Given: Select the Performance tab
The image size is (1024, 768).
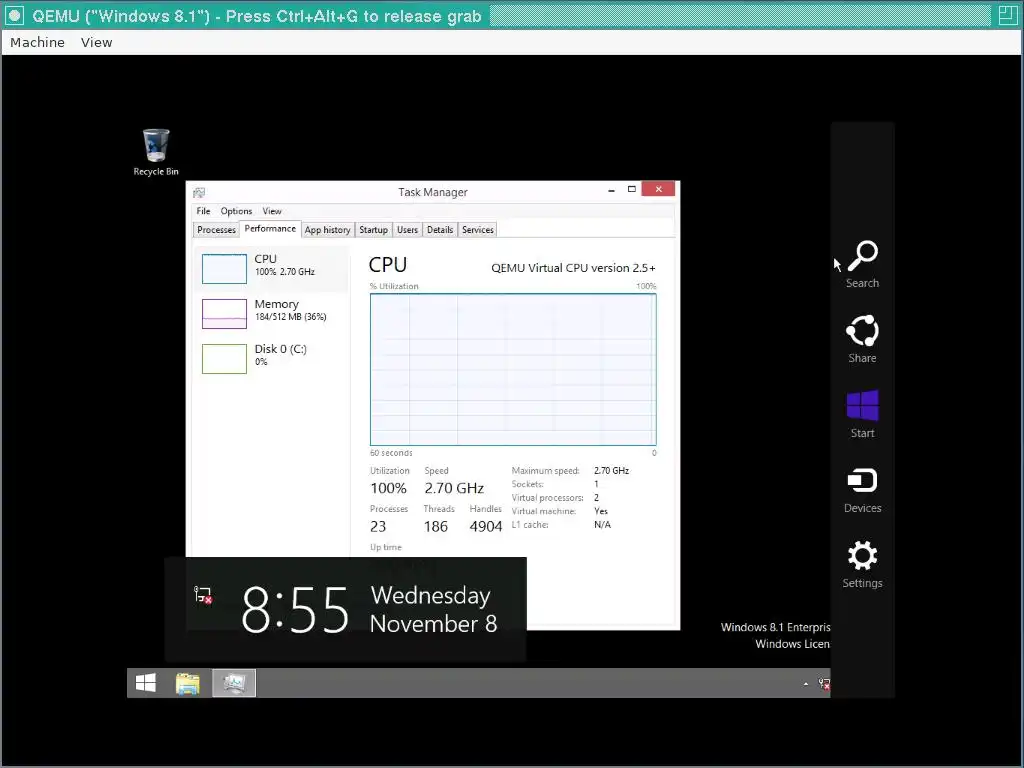Looking at the screenshot, I should [x=270, y=229].
